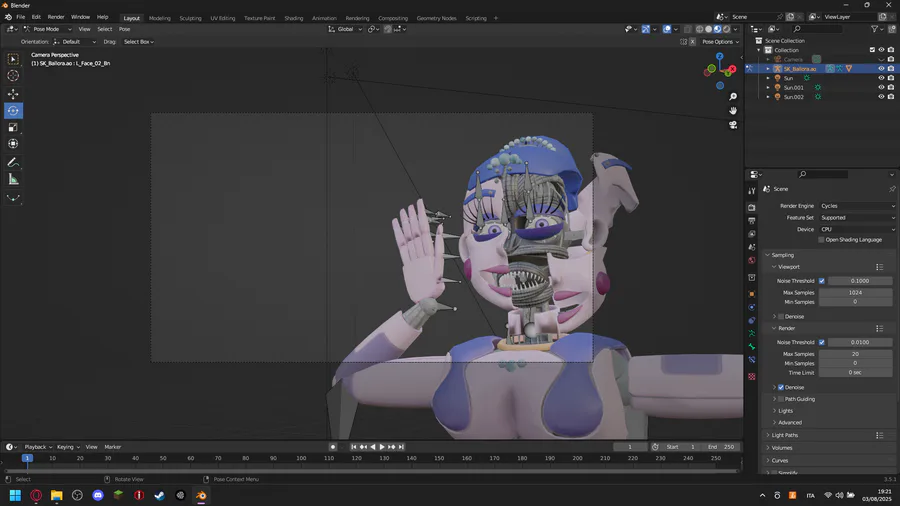Viewport: 900px width, 506px height.
Task: Expand the Curves panel
Action: click(x=779, y=461)
